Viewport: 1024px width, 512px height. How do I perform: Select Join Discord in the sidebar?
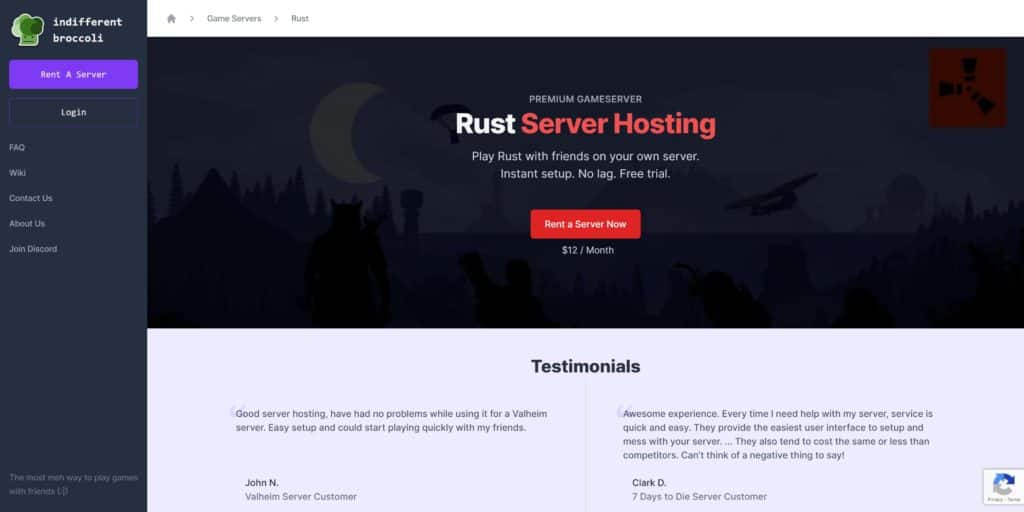(33, 249)
